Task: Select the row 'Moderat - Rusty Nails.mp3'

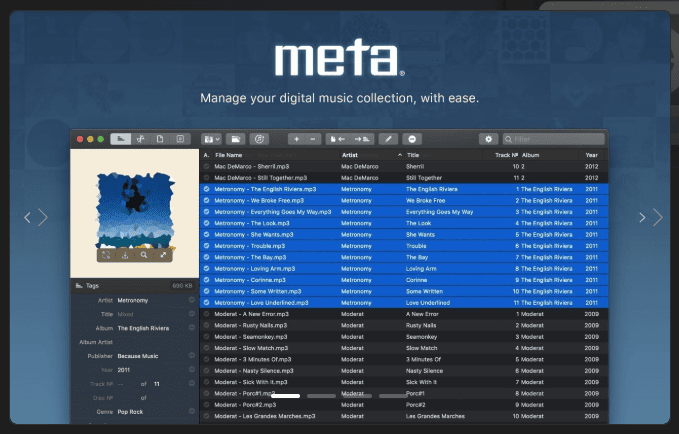Action: (404, 325)
